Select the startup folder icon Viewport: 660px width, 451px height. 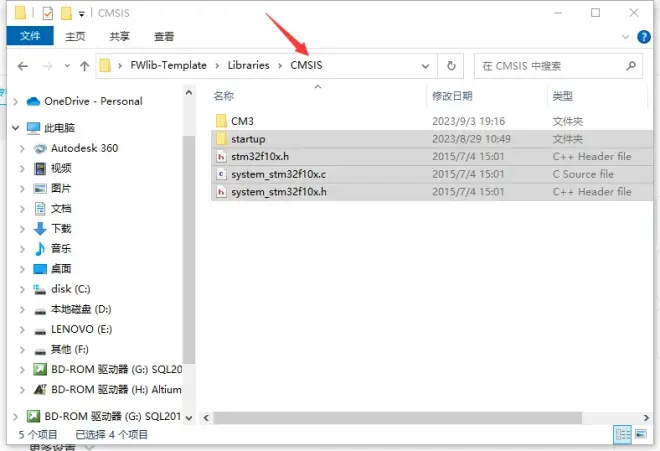221,139
